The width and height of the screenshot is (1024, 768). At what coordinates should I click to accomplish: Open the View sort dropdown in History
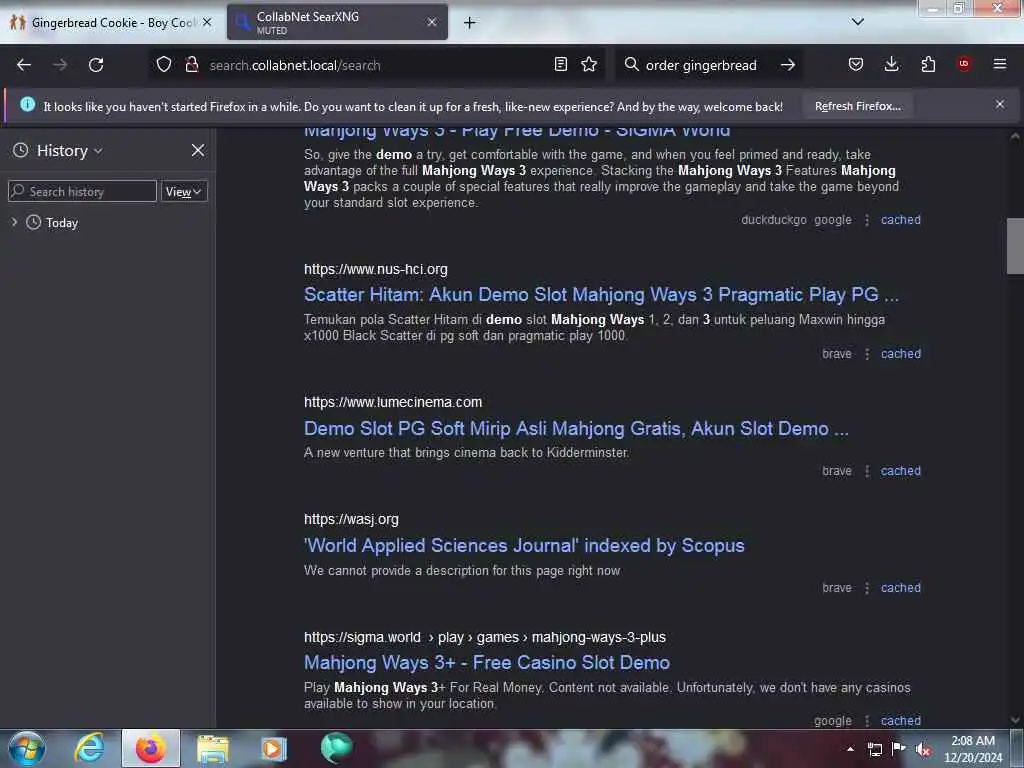[184, 191]
